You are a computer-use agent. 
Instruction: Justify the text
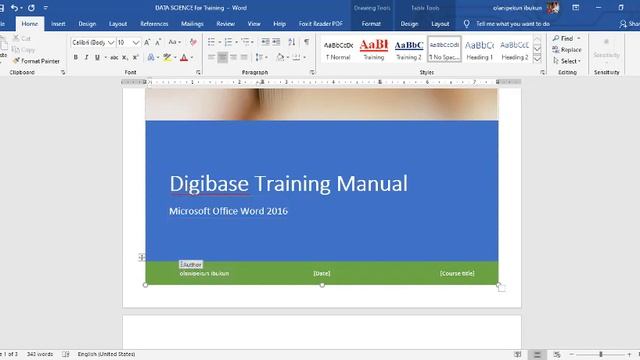pos(244,58)
